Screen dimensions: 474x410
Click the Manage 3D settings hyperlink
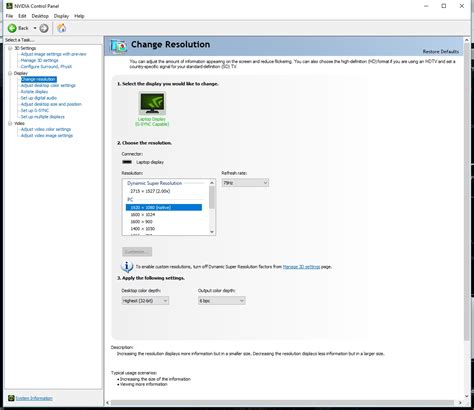click(301, 267)
